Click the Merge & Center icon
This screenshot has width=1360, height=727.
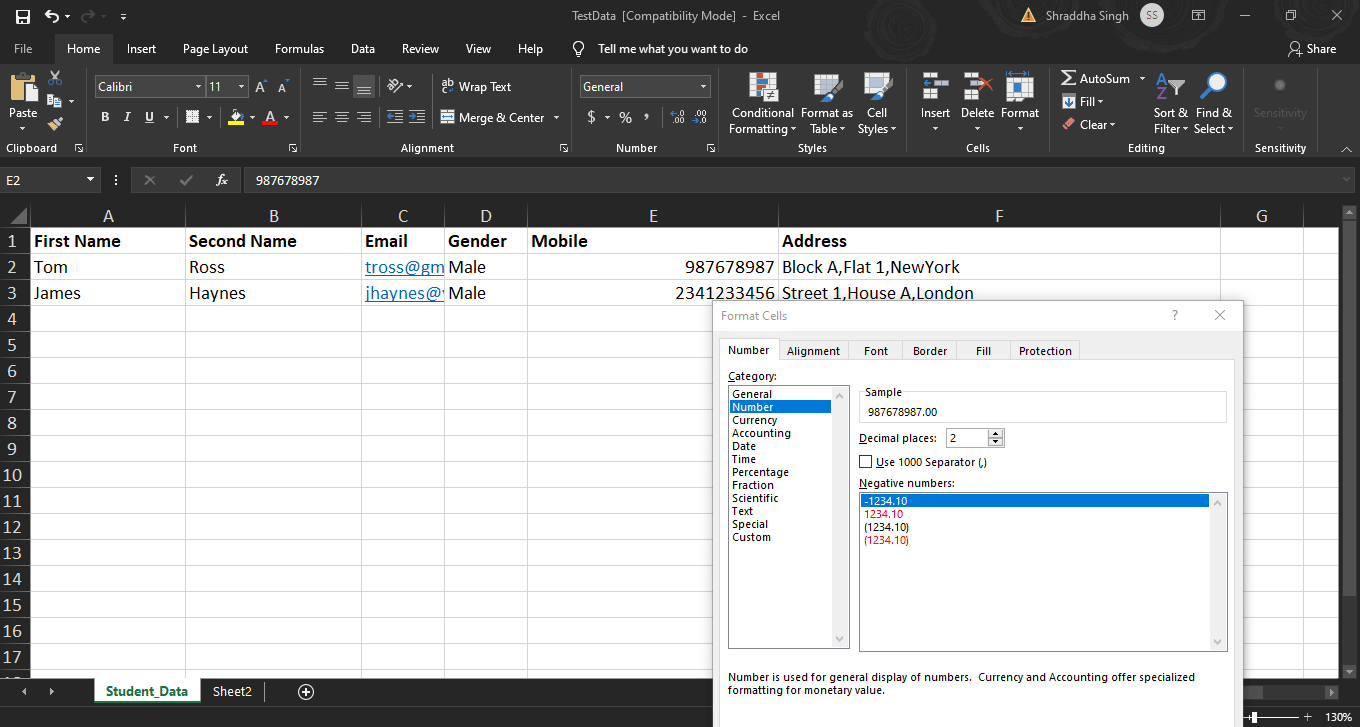point(447,117)
